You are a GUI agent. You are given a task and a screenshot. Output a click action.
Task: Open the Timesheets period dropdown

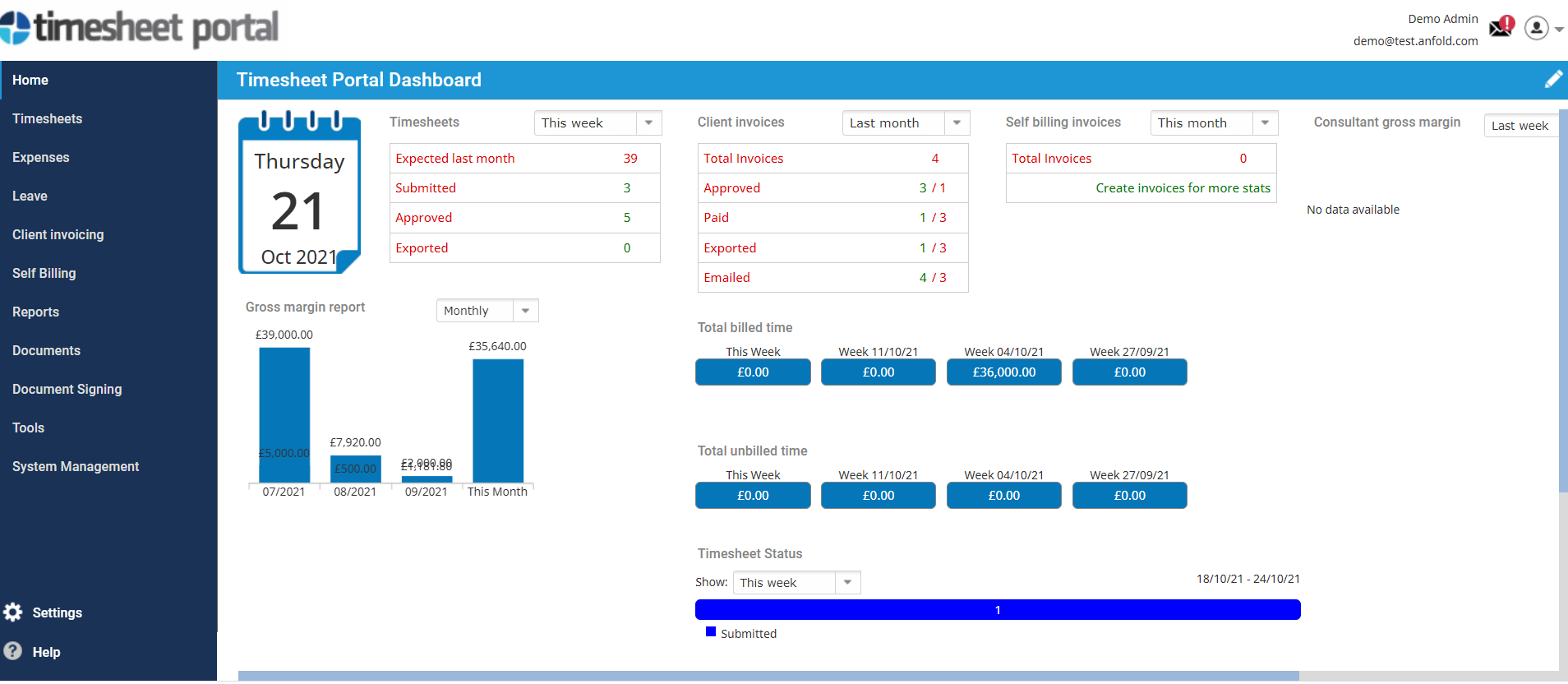(x=597, y=122)
